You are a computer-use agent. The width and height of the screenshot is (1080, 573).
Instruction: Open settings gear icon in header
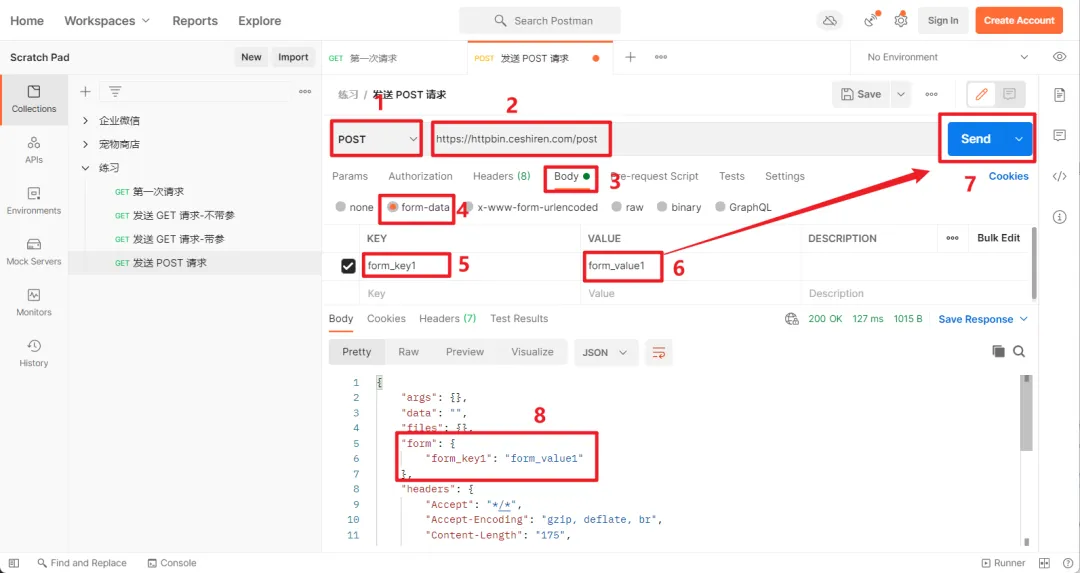tap(901, 21)
